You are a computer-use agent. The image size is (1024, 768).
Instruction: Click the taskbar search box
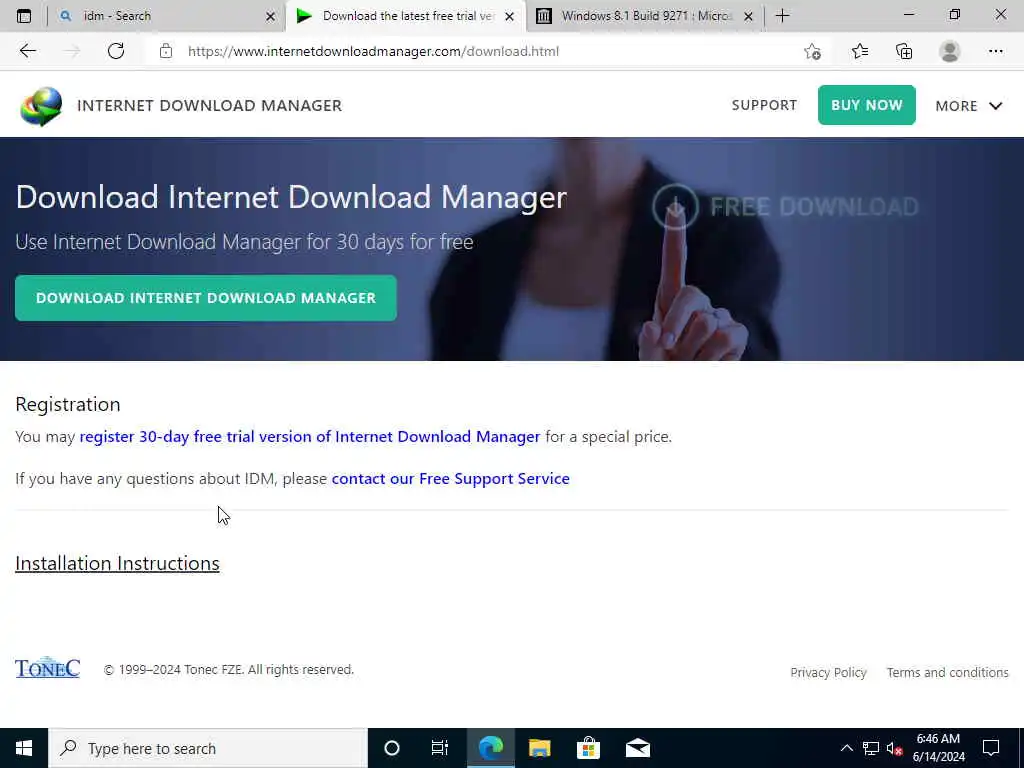point(208,748)
